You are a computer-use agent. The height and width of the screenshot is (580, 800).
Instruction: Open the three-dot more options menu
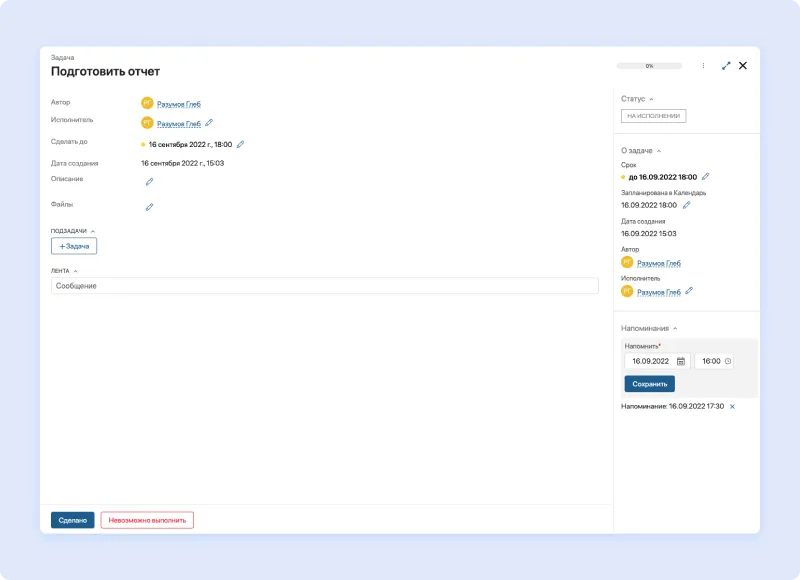tap(703, 66)
